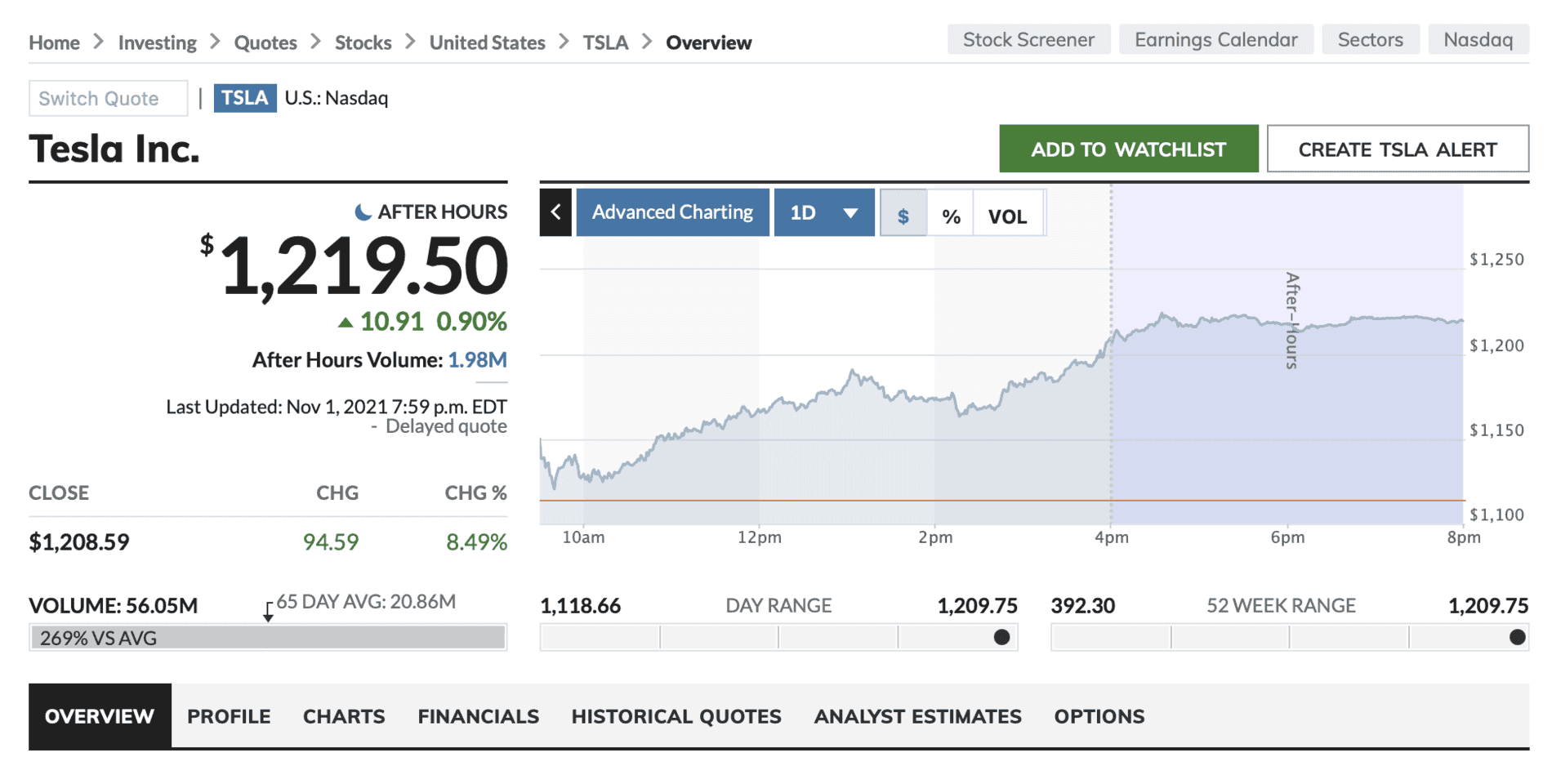Image resolution: width=1552 pixels, height=784 pixels.
Task: Create a TSLA alert
Action: [x=1397, y=149]
